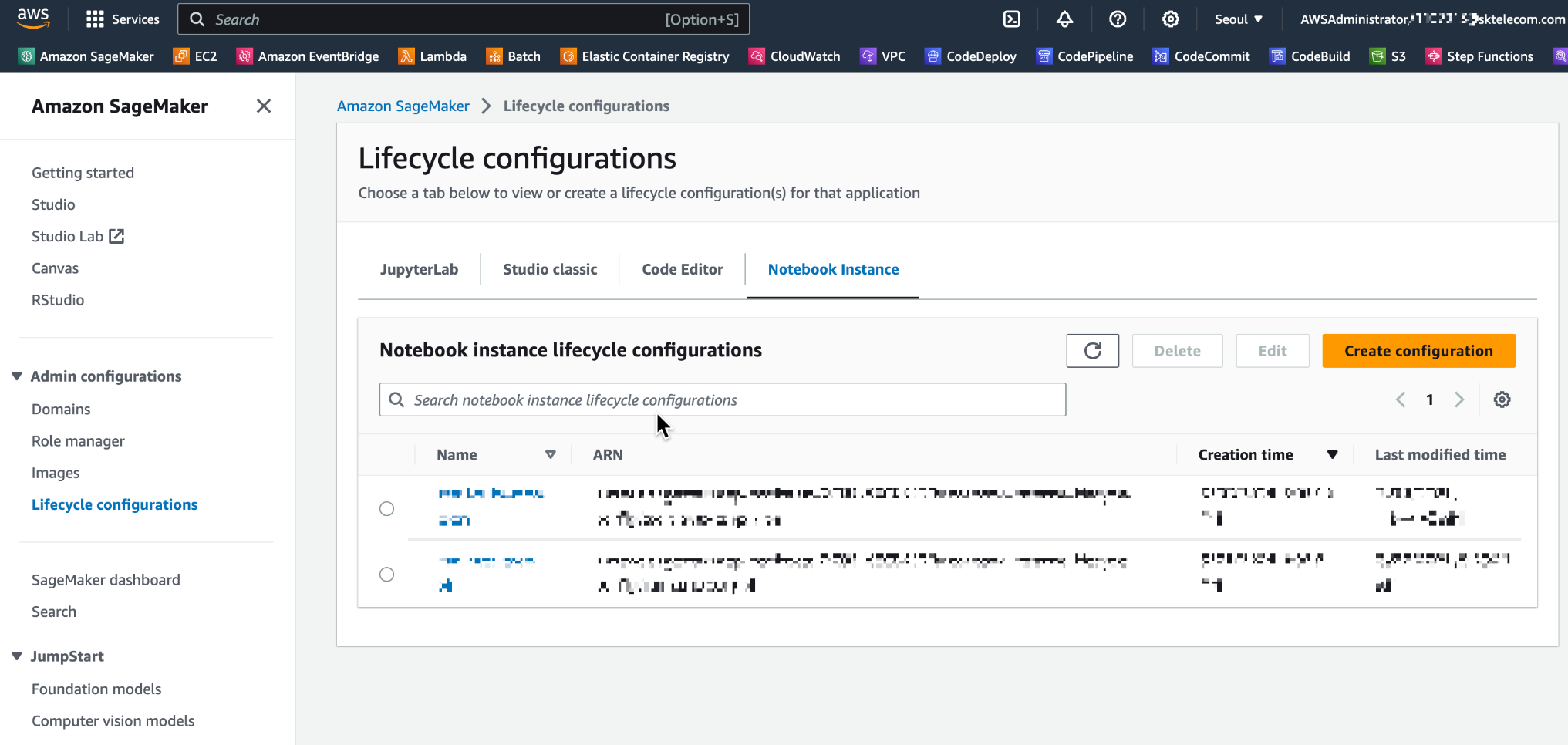Open S3 favorite shortcut
The height and width of the screenshot is (745, 1568).
(x=1388, y=56)
